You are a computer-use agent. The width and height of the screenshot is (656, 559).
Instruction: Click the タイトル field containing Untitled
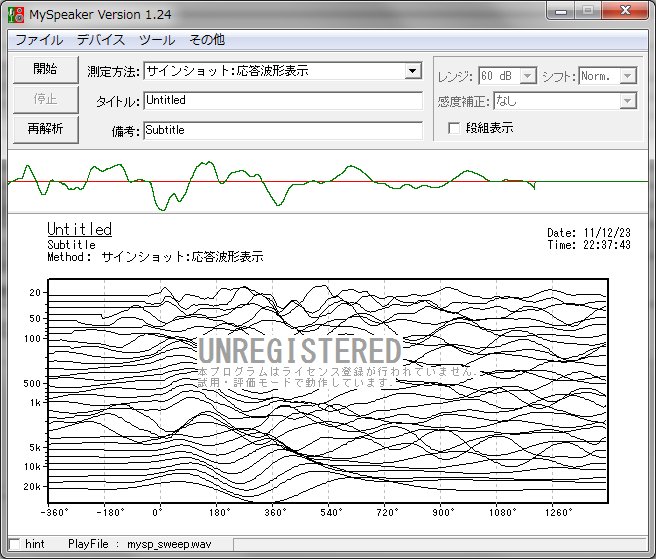[x=283, y=100]
